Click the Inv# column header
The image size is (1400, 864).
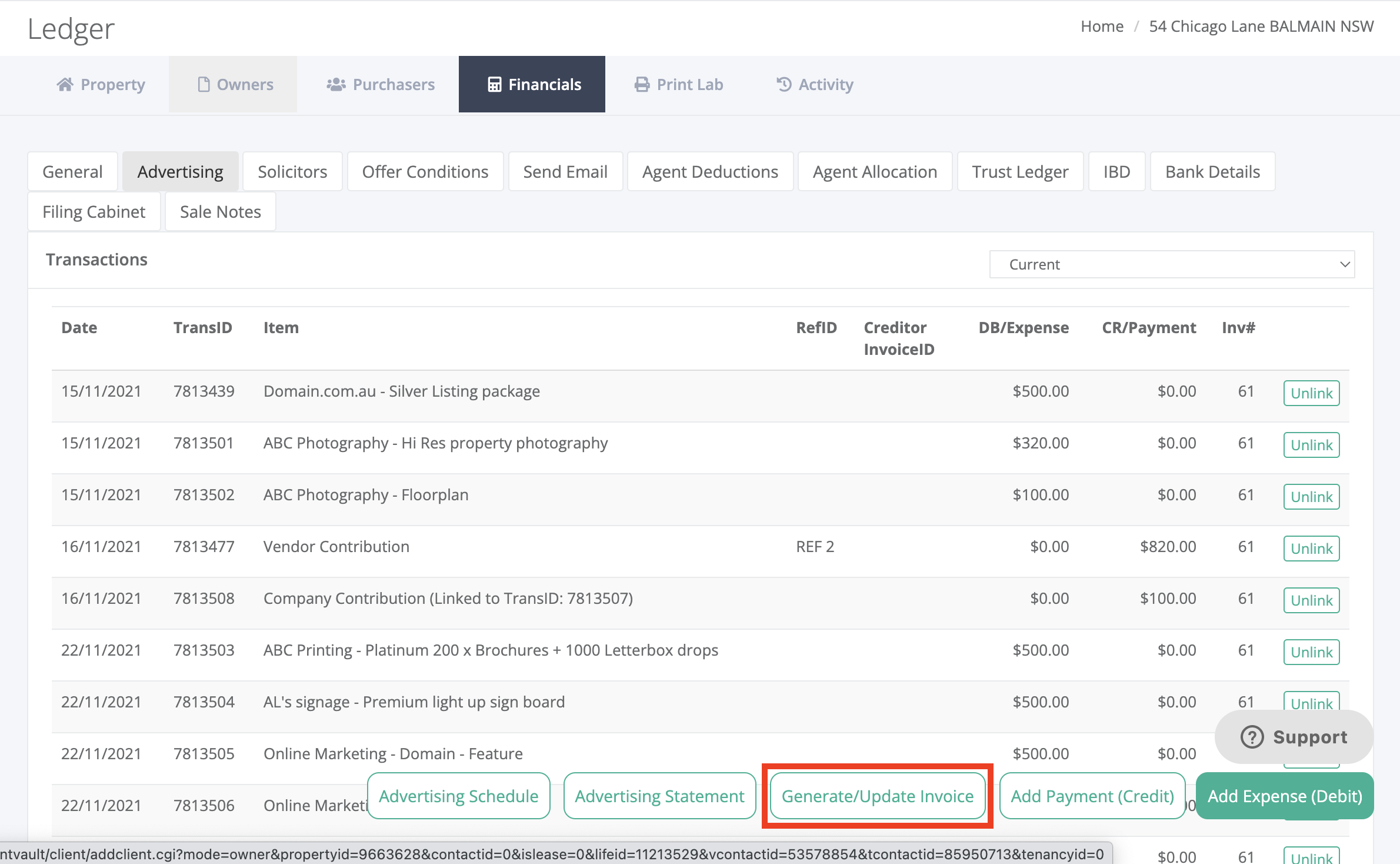(x=1238, y=328)
